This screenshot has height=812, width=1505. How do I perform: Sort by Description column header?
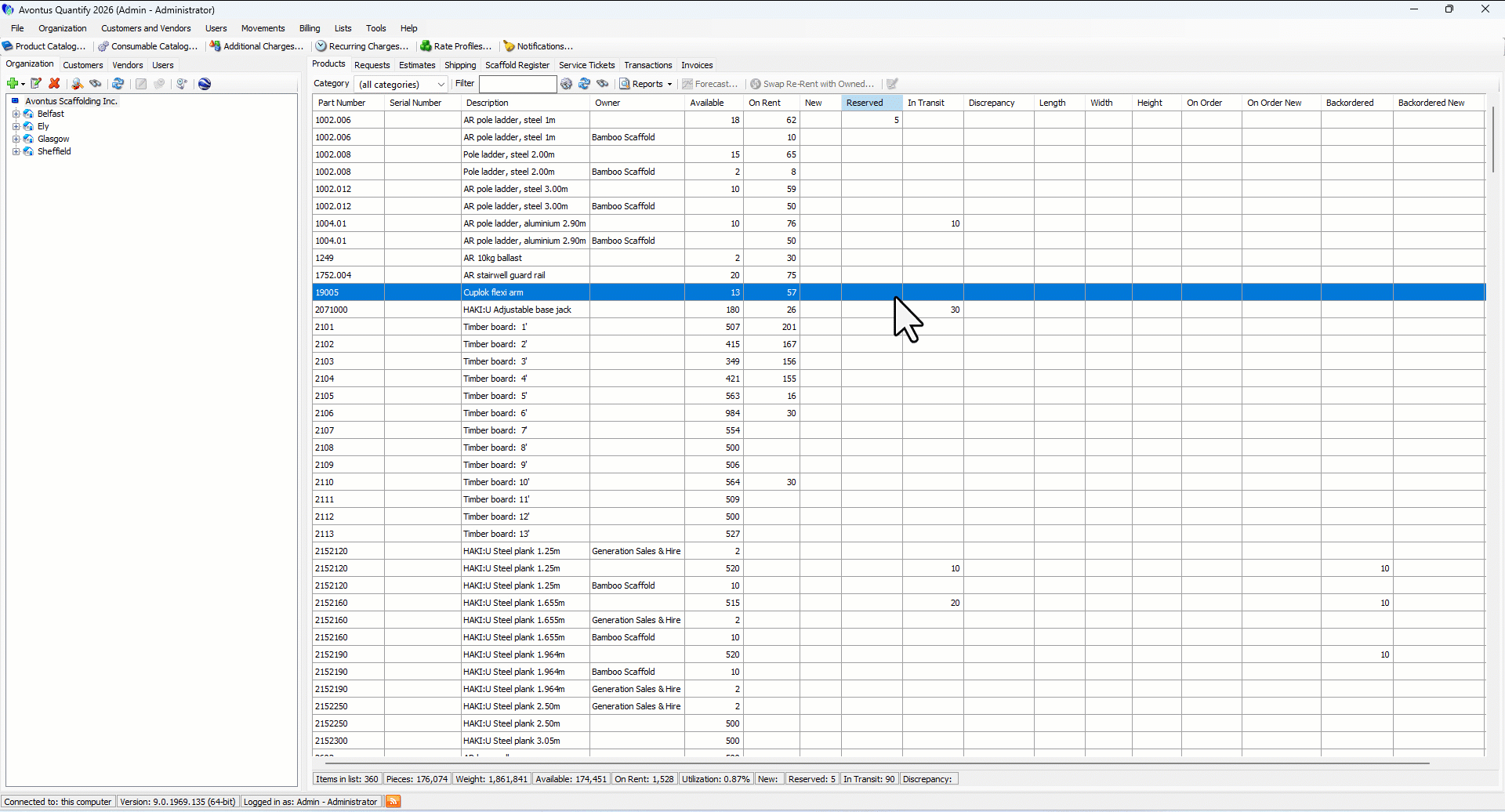click(x=525, y=103)
